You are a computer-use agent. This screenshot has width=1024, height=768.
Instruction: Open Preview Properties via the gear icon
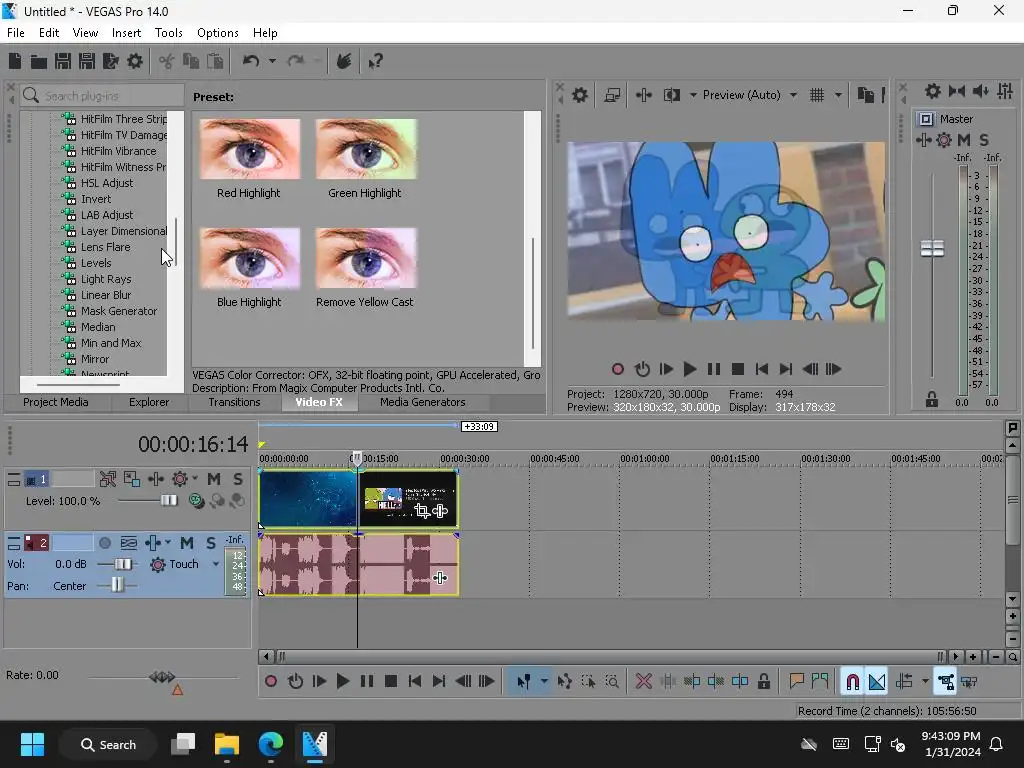pyautogui.click(x=580, y=95)
